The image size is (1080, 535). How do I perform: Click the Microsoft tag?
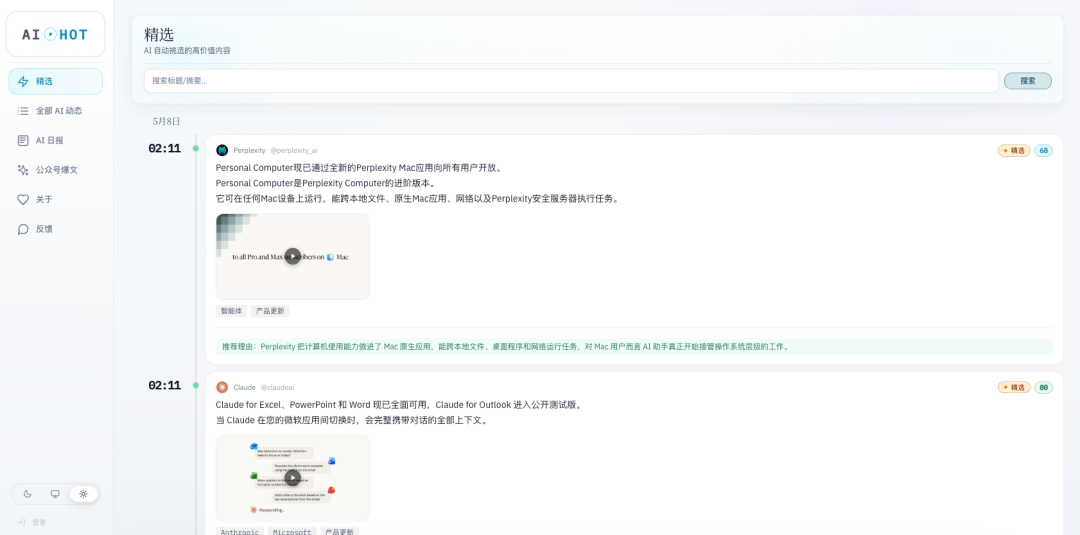292,532
